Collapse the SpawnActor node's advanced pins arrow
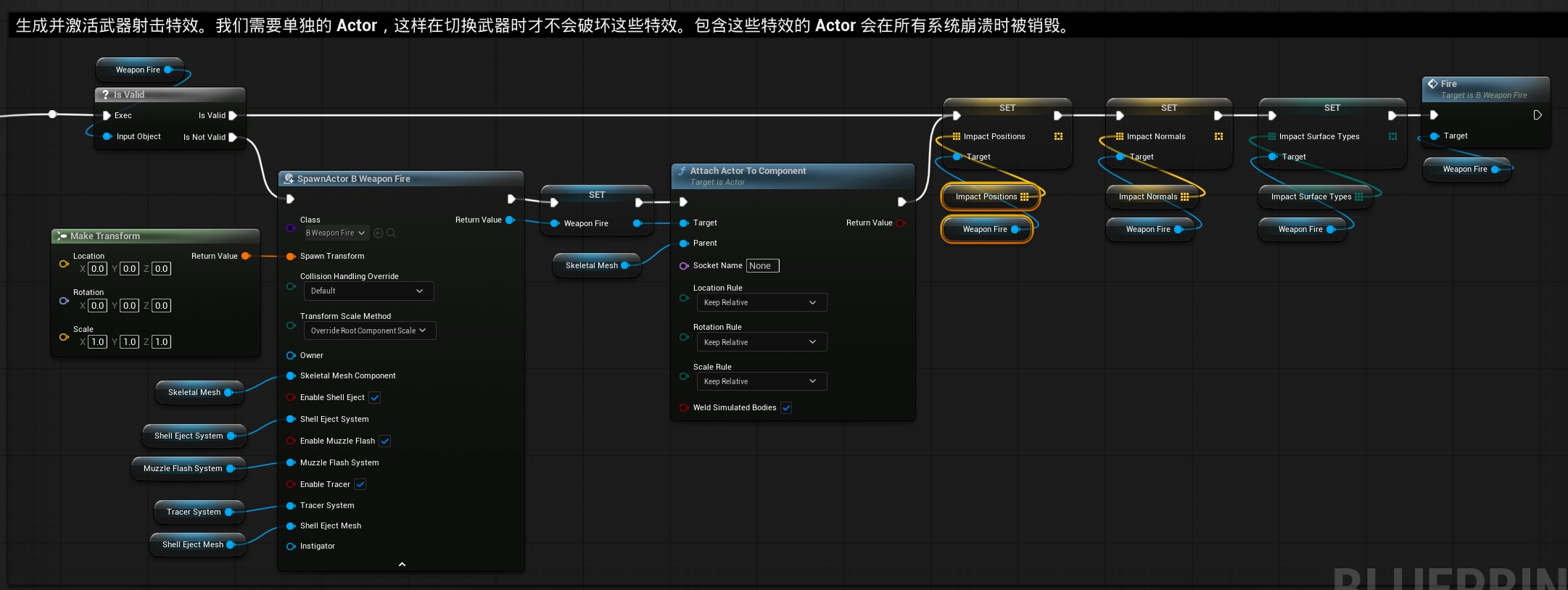The image size is (1568, 590). (x=402, y=564)
